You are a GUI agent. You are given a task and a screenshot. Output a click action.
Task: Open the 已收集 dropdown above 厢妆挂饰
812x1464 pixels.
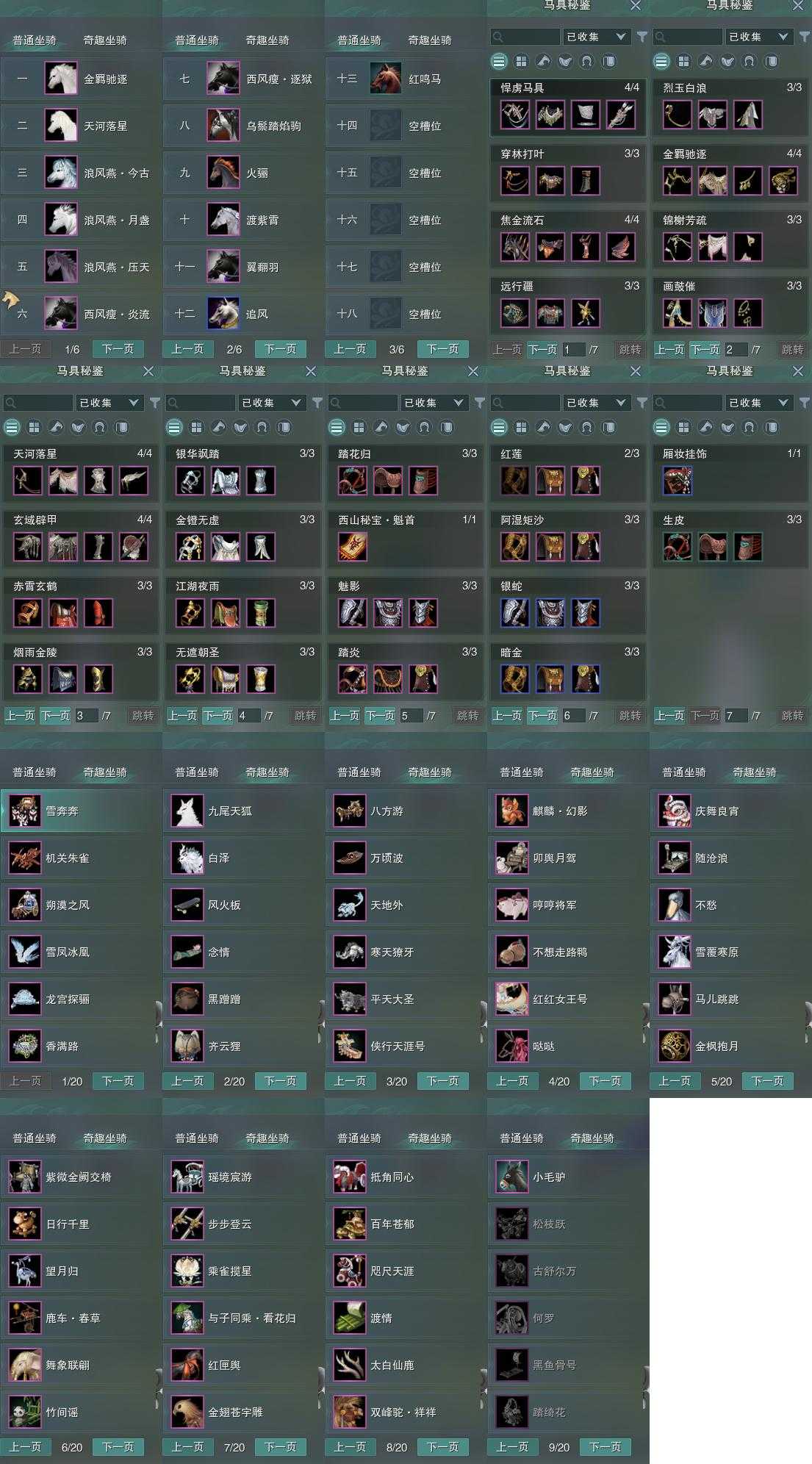[x=758, y=403]
